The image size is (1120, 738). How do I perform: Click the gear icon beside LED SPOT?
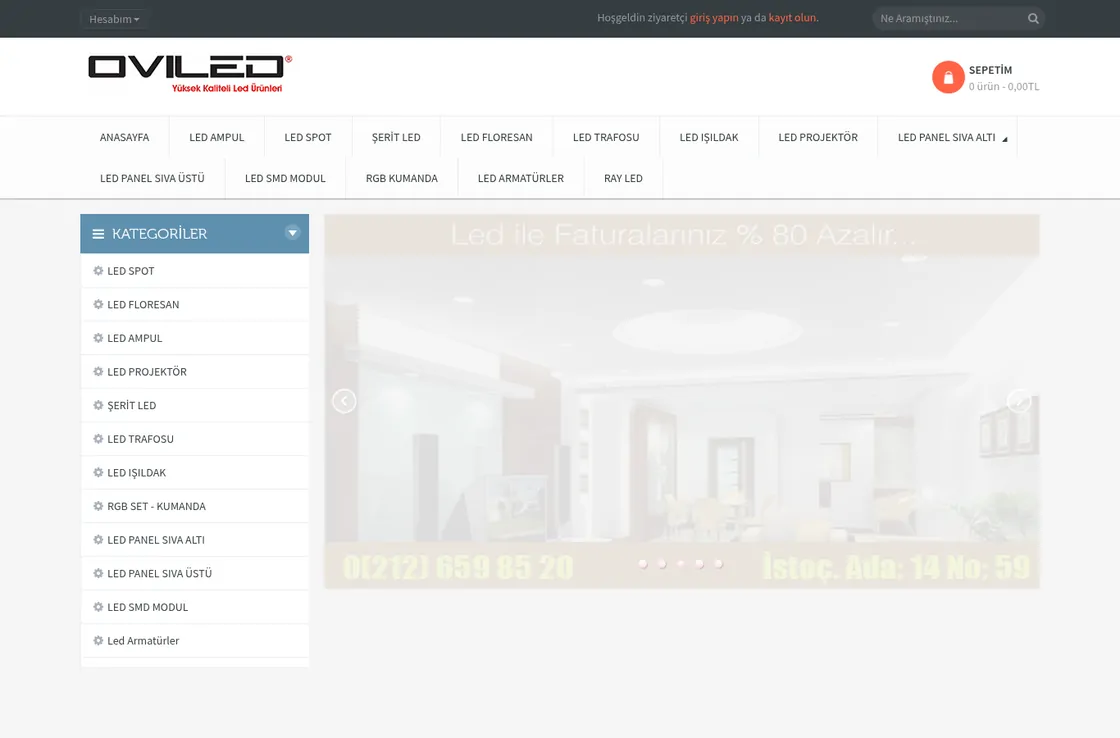(x=99, y=271)
